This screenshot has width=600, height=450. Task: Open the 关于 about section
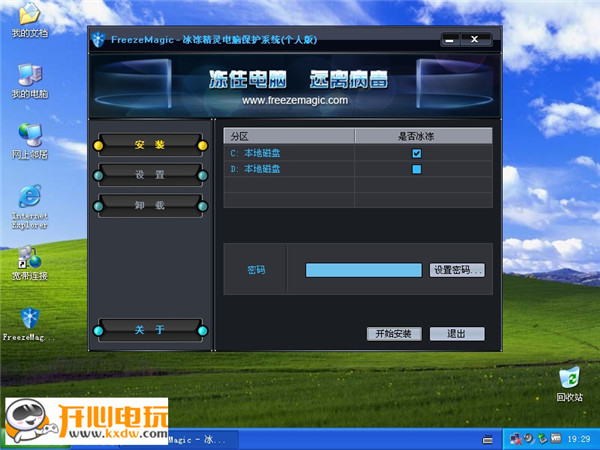coord(150,330)
